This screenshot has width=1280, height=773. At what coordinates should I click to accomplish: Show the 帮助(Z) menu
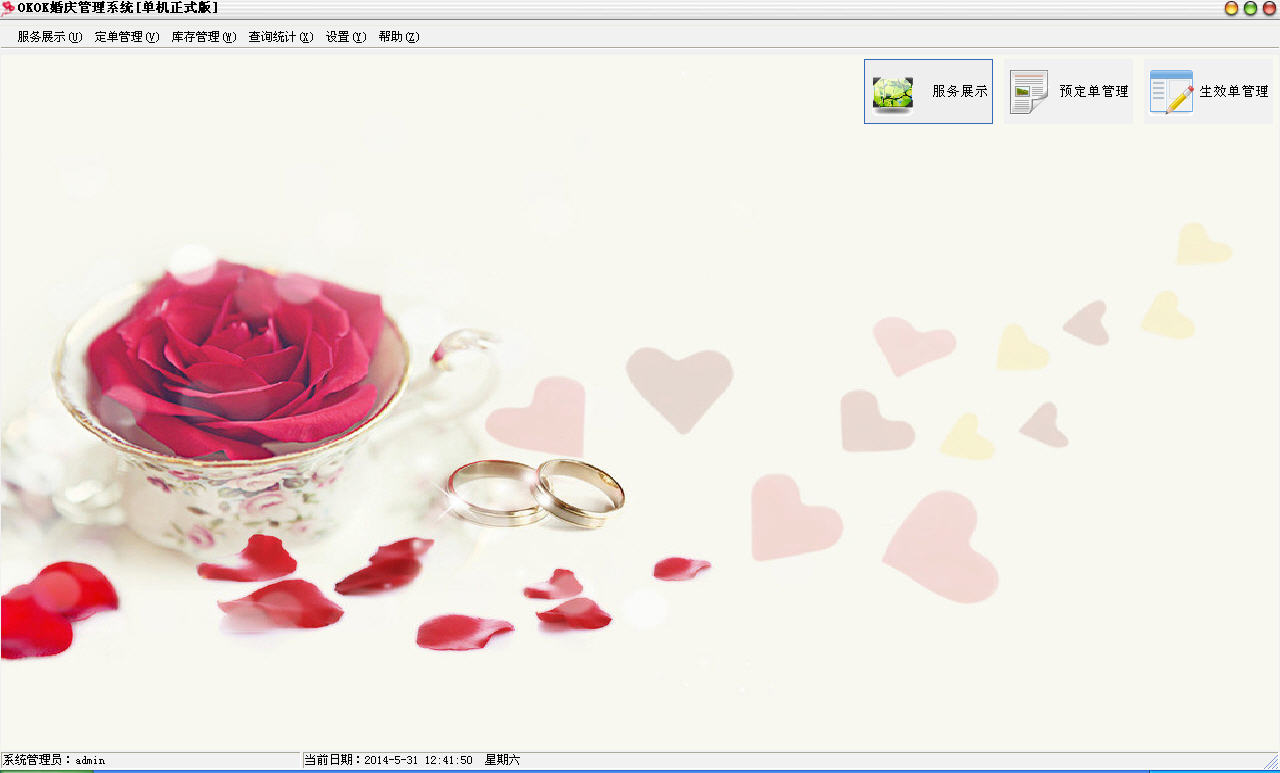point(399,37)
